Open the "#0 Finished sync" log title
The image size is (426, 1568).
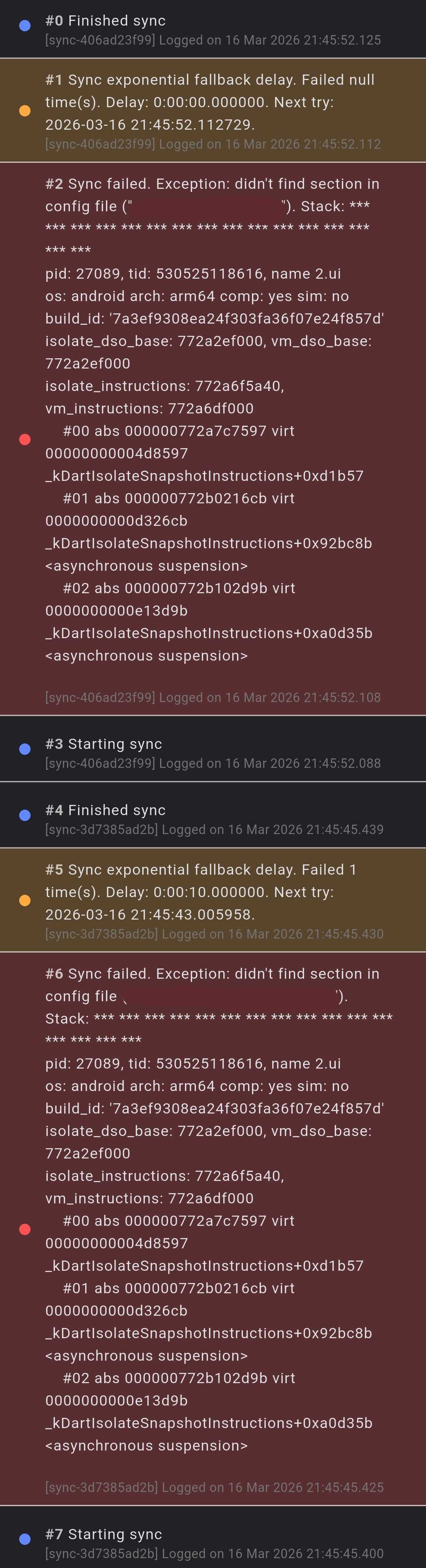coord(105,21)
